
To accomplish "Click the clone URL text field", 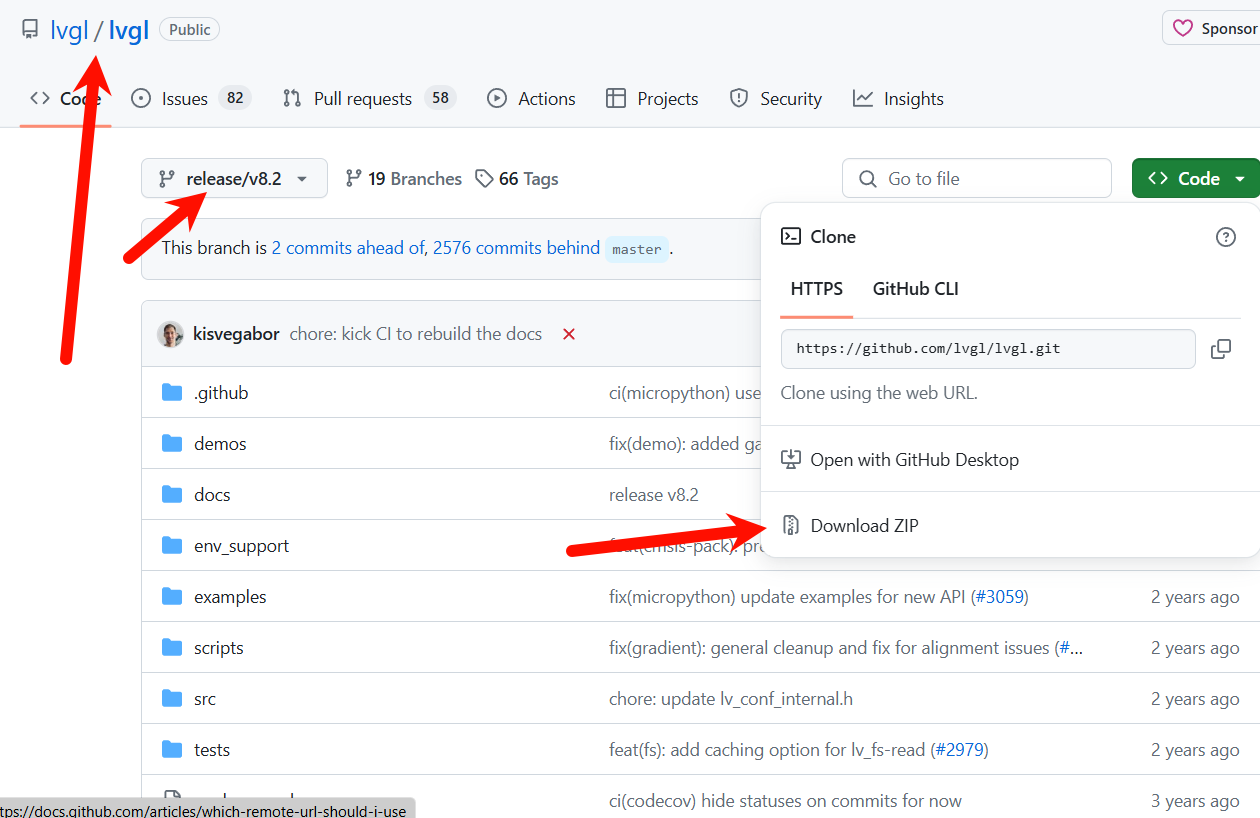I will 988,349.
